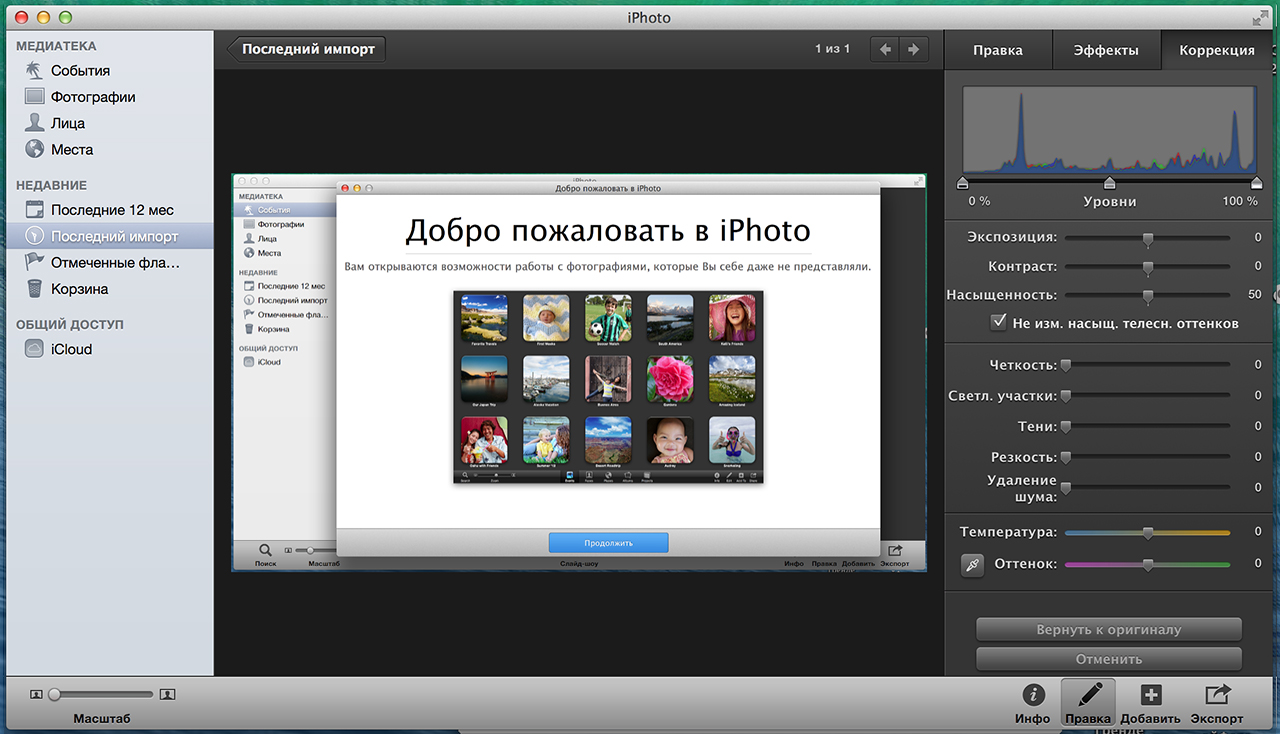Click the Насыщенность slider

[1148, 296]
